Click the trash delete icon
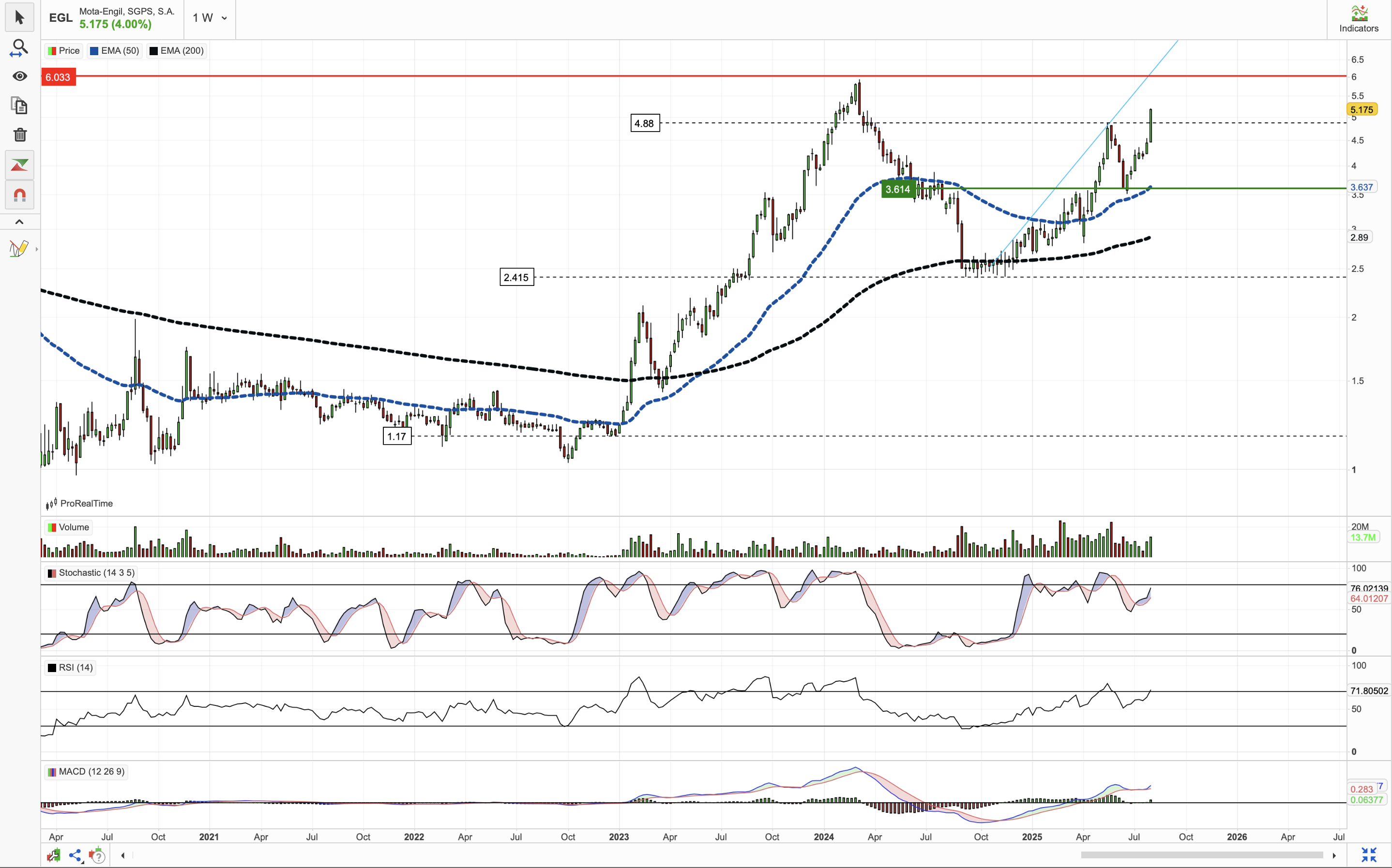 [19, 135]
